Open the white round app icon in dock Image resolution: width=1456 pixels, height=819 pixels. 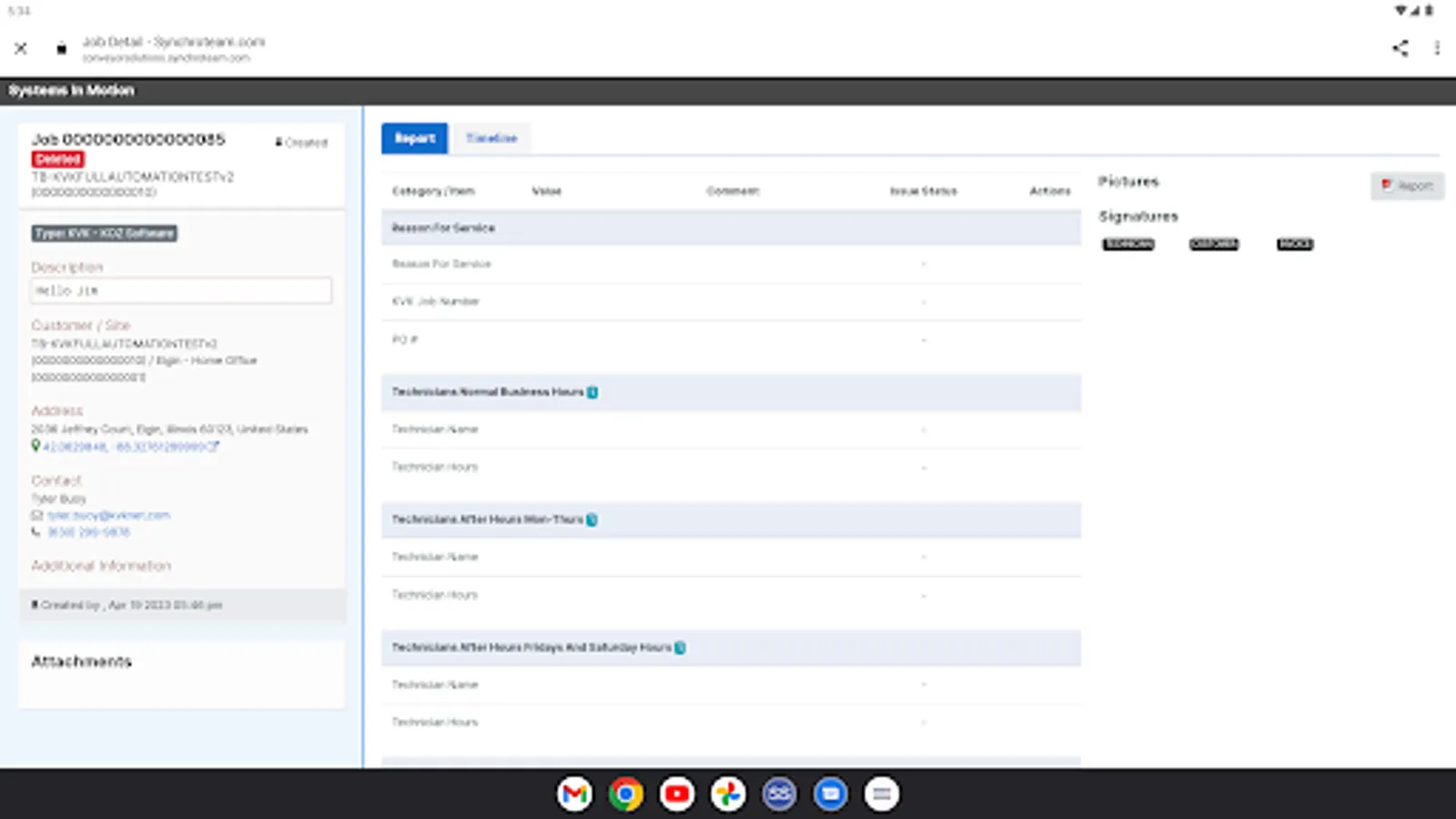pyautogui.click(x=882, y=794)
